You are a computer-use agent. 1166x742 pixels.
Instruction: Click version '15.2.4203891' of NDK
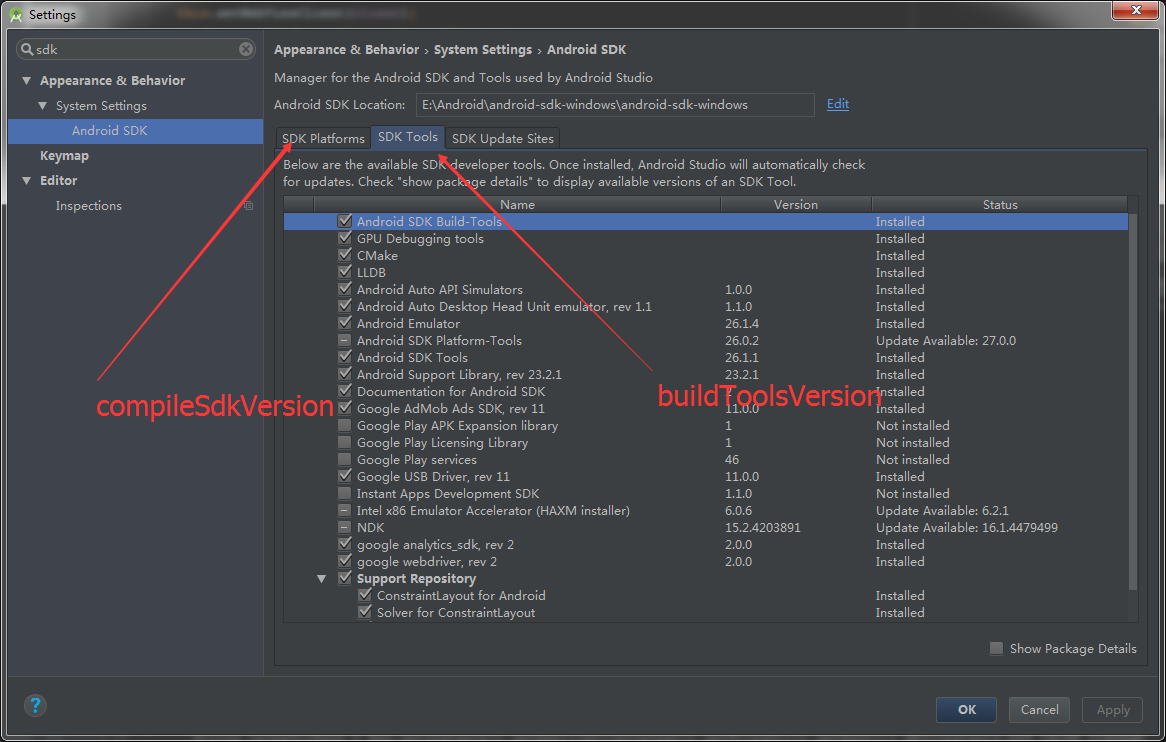tap(762, 527)
